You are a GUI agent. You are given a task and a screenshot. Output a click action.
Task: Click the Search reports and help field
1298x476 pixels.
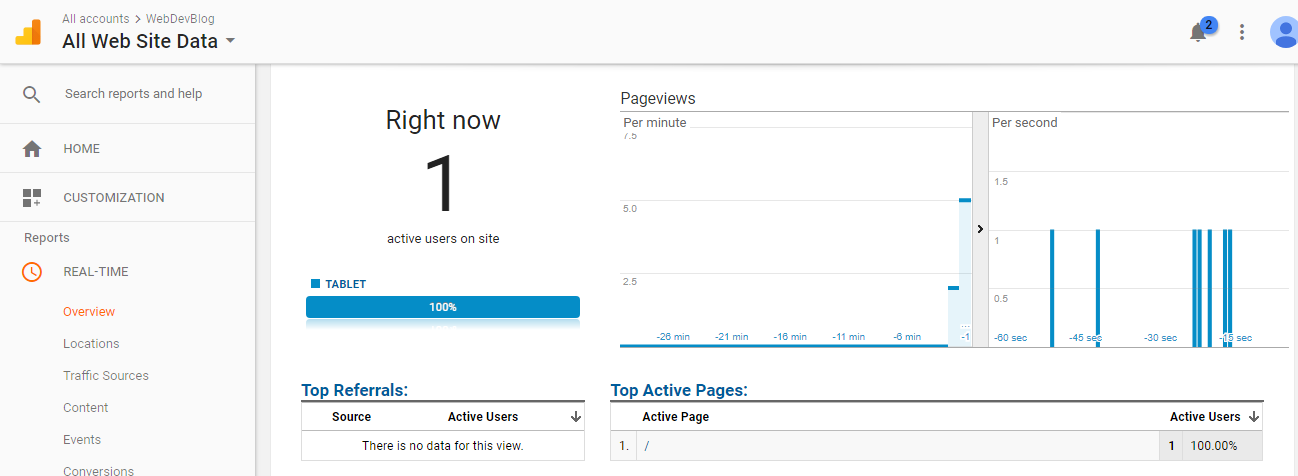134,94
